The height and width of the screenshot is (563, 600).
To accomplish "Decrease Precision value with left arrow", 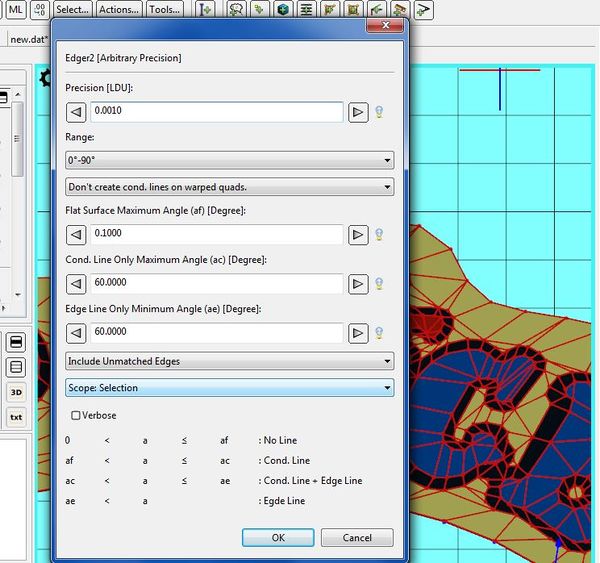I will point(76,112).
